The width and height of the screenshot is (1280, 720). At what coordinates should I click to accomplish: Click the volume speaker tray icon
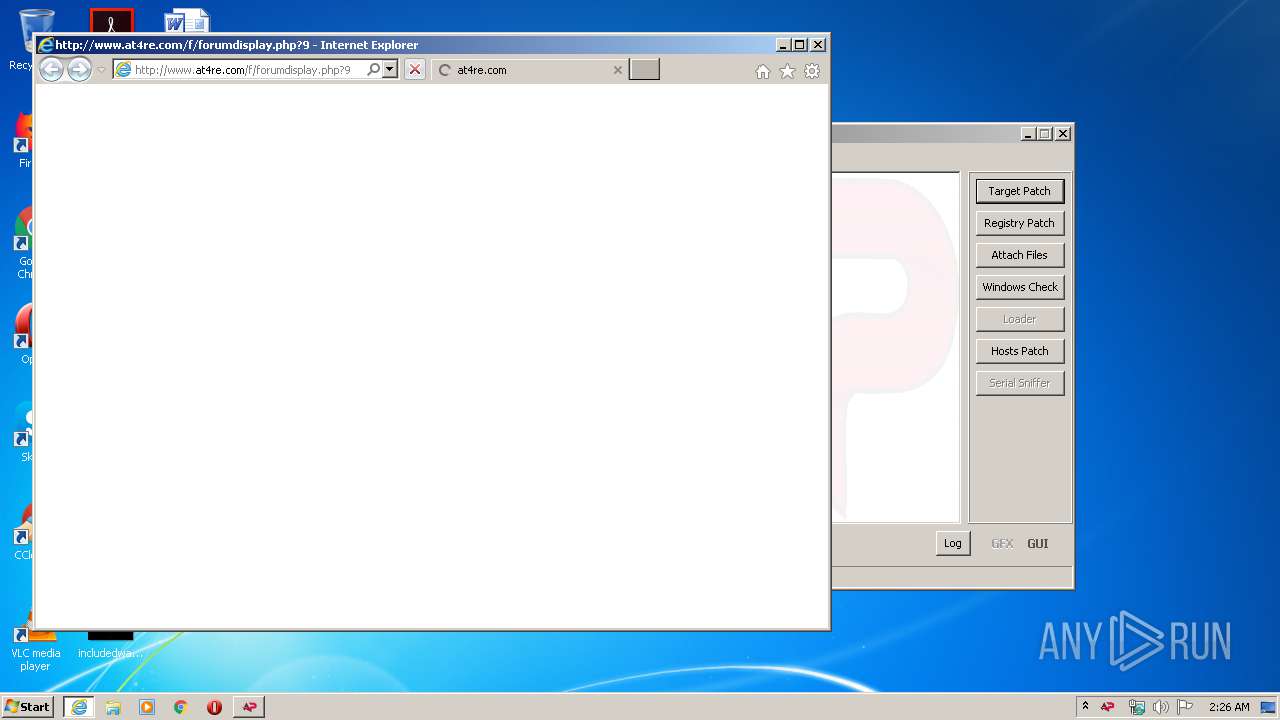(1161, 707)
